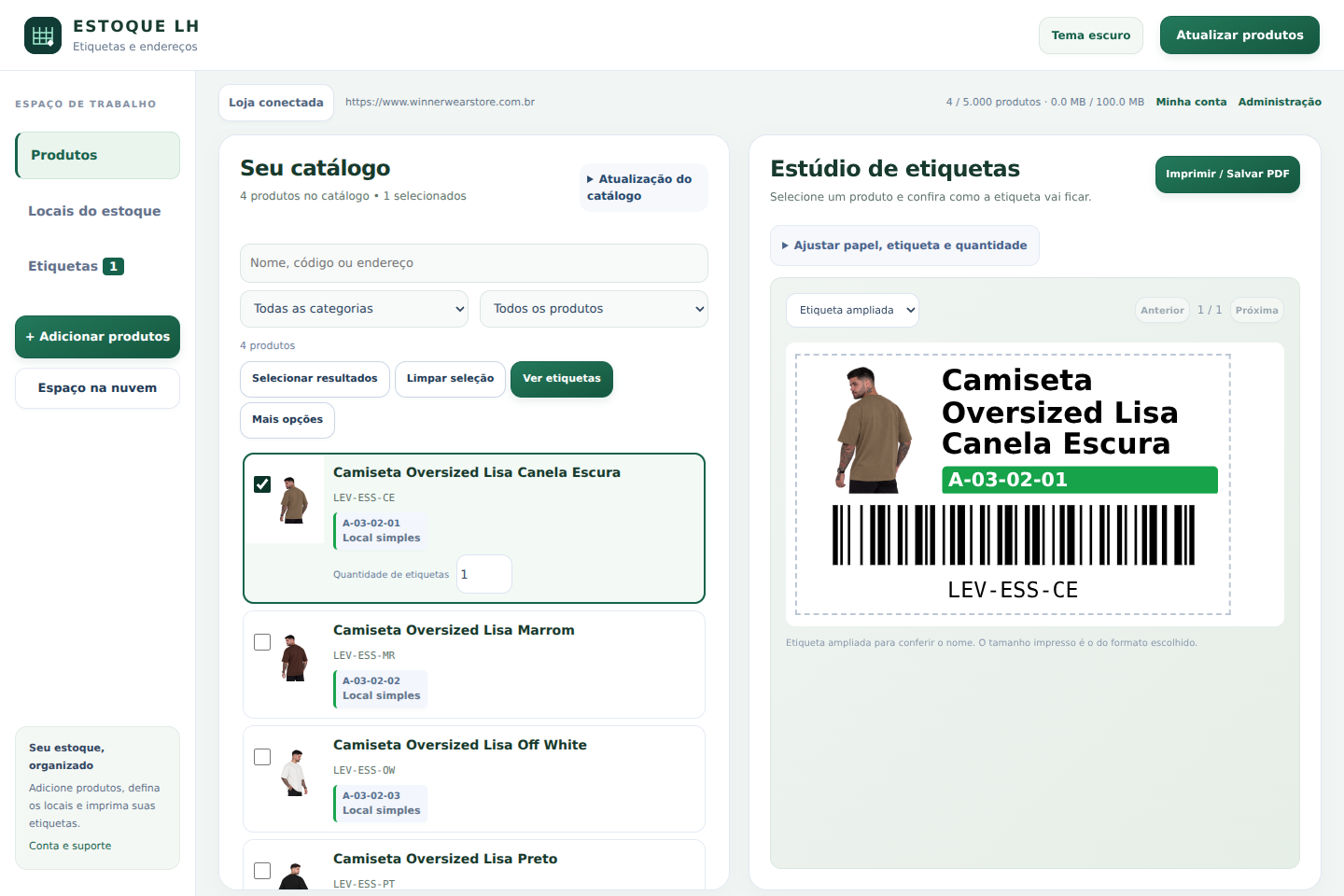Click the Loja conectada button

click(x=276, y=103)
